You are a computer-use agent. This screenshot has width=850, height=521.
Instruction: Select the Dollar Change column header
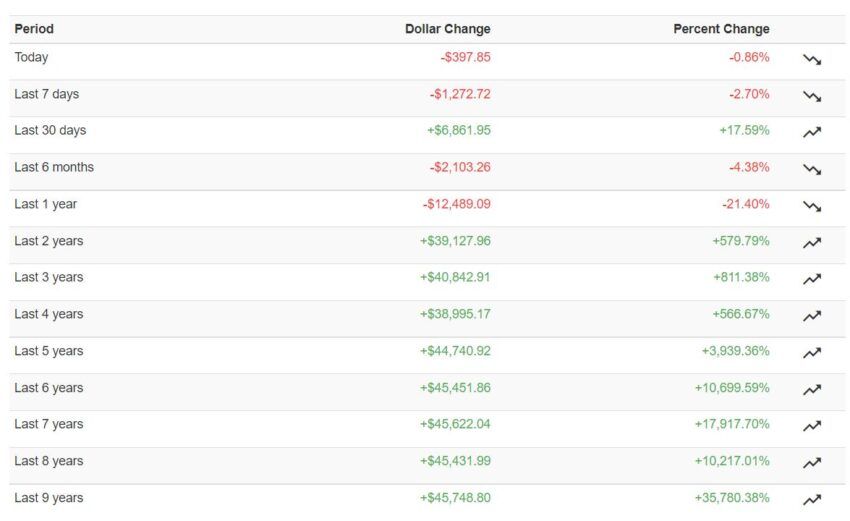pos(448,29)
